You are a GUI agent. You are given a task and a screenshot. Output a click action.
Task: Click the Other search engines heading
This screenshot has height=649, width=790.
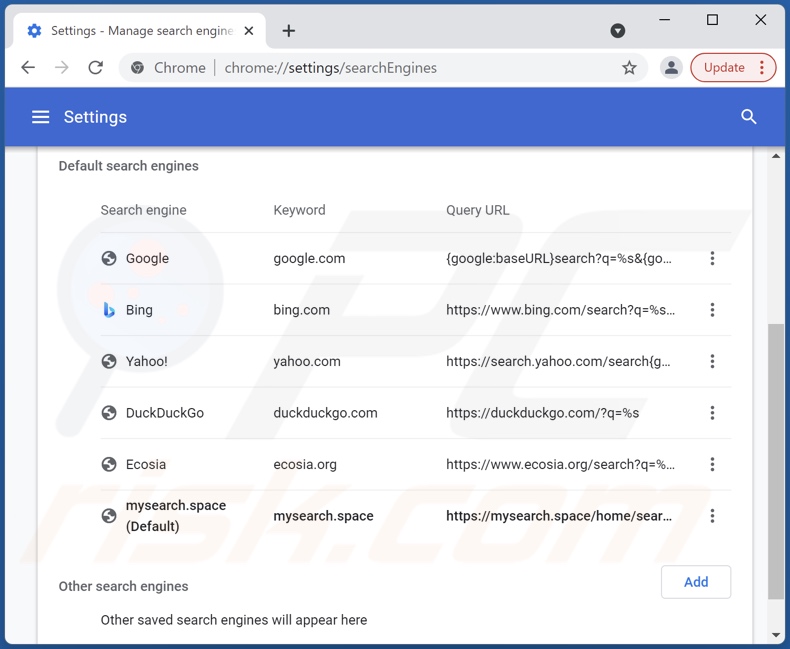pos(123,586)
